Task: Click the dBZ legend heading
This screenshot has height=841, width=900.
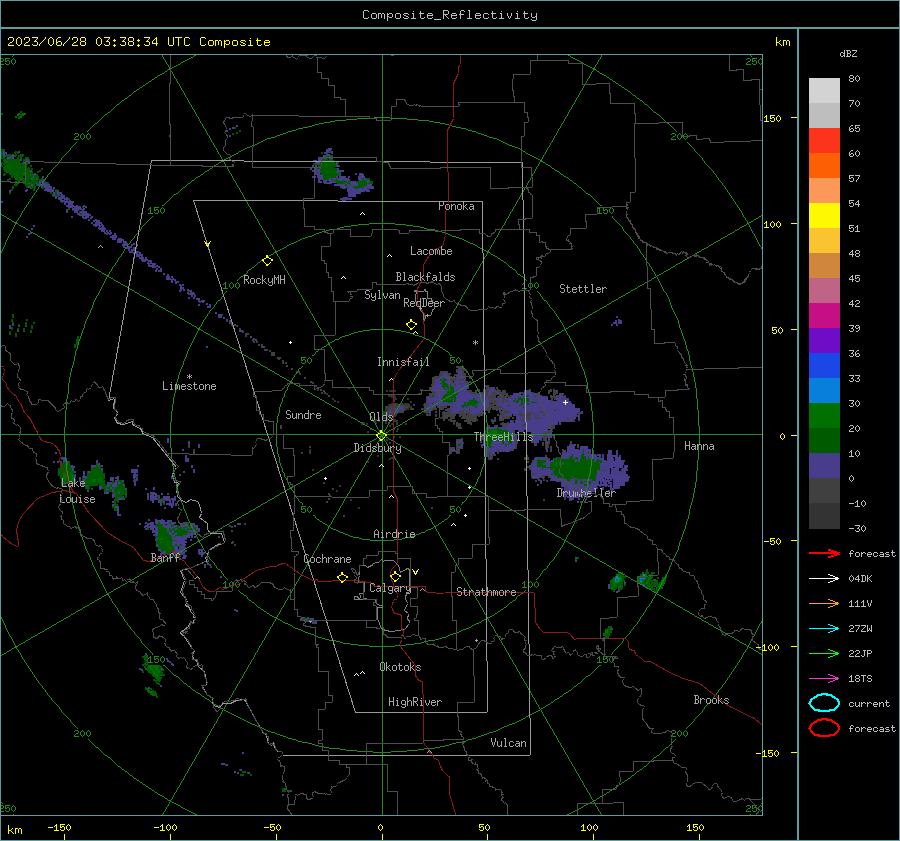Action: click(x=848, y=53)
